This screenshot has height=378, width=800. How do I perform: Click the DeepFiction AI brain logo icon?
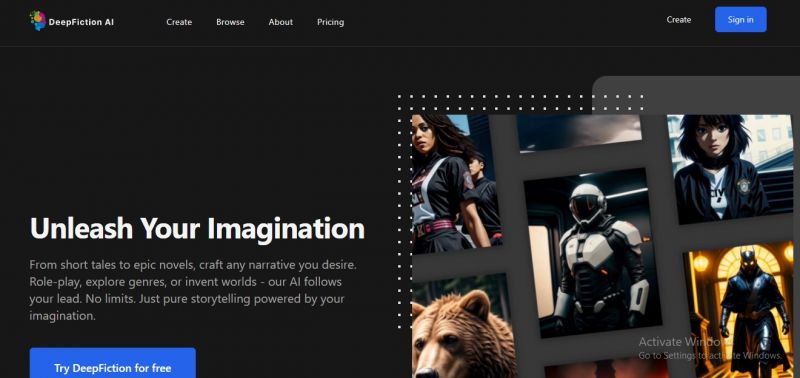[38, 21]
